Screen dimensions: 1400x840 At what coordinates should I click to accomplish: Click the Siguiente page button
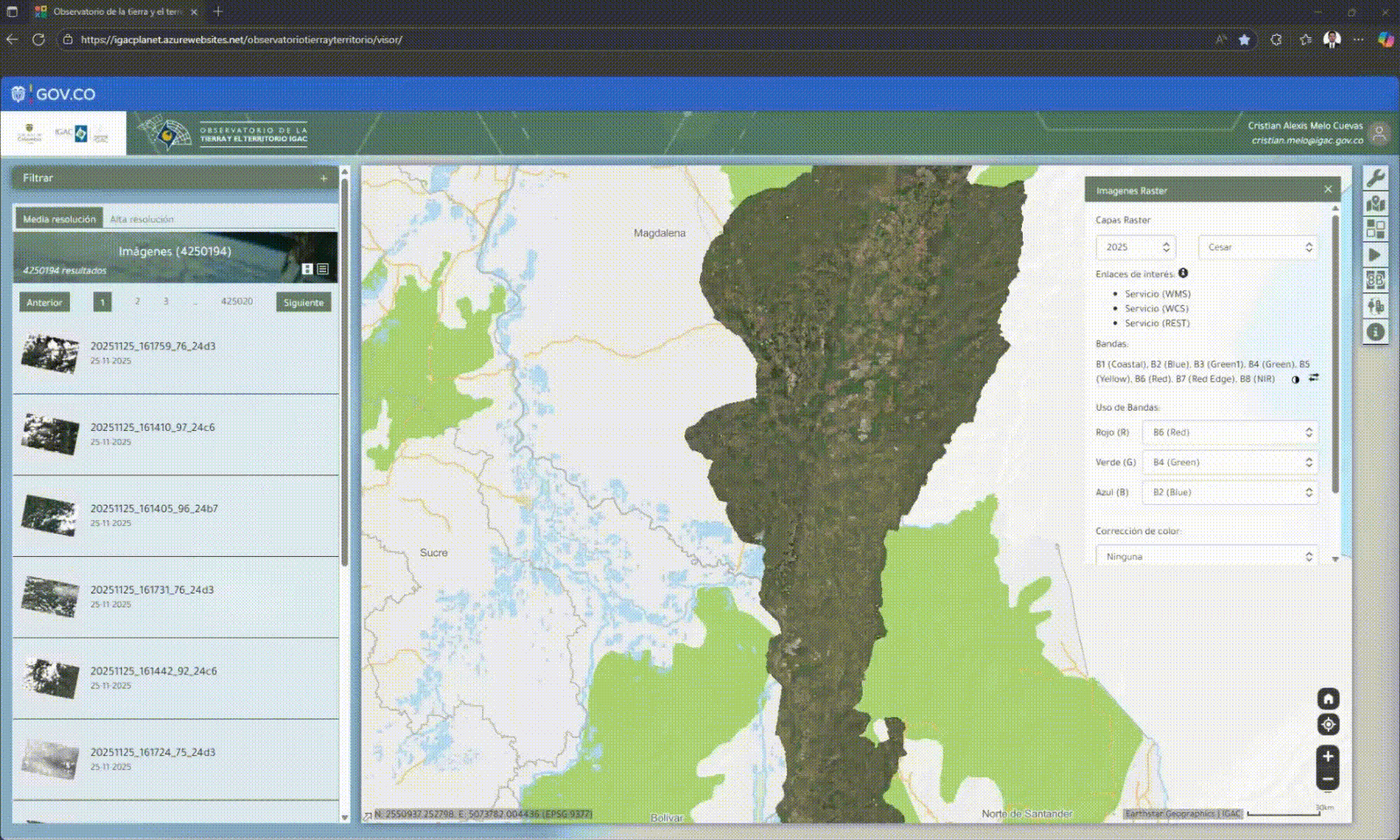click(x=303, y=303)
